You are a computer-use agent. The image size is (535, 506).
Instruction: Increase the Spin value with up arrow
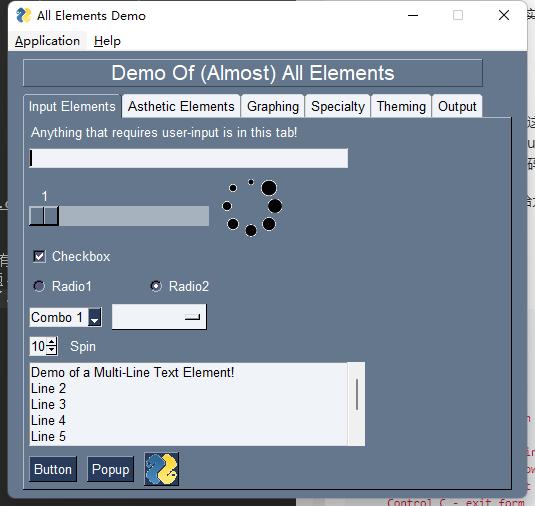[52, 342]
